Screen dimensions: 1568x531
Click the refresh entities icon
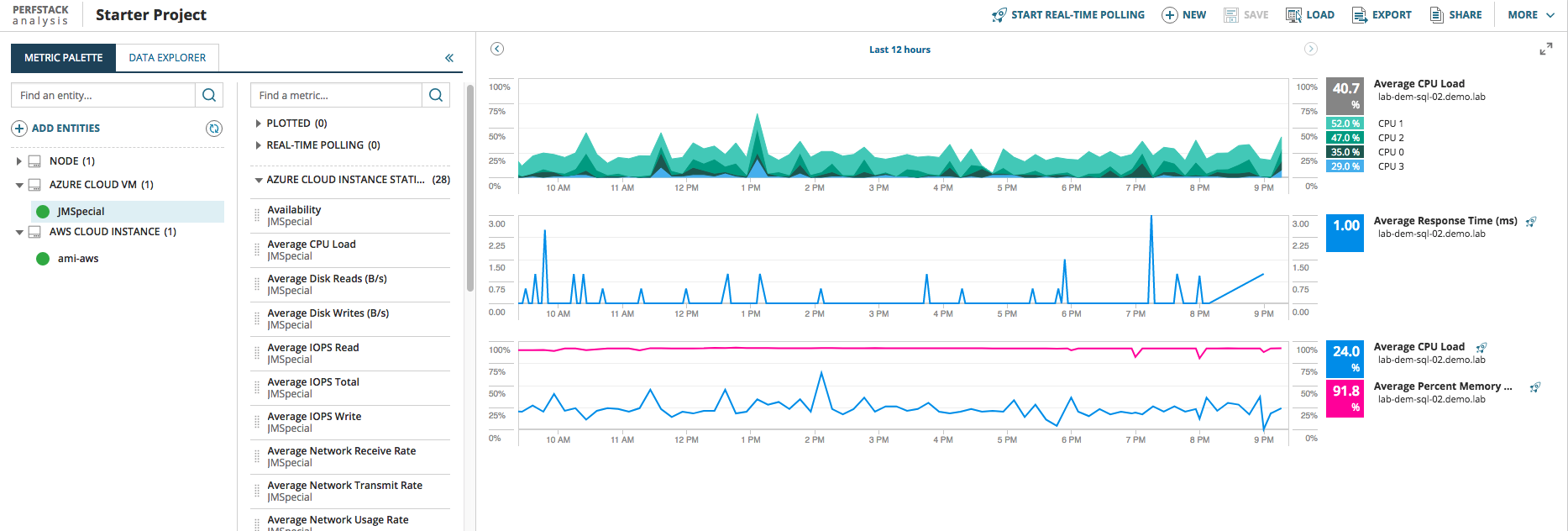[x=214, y=128]
